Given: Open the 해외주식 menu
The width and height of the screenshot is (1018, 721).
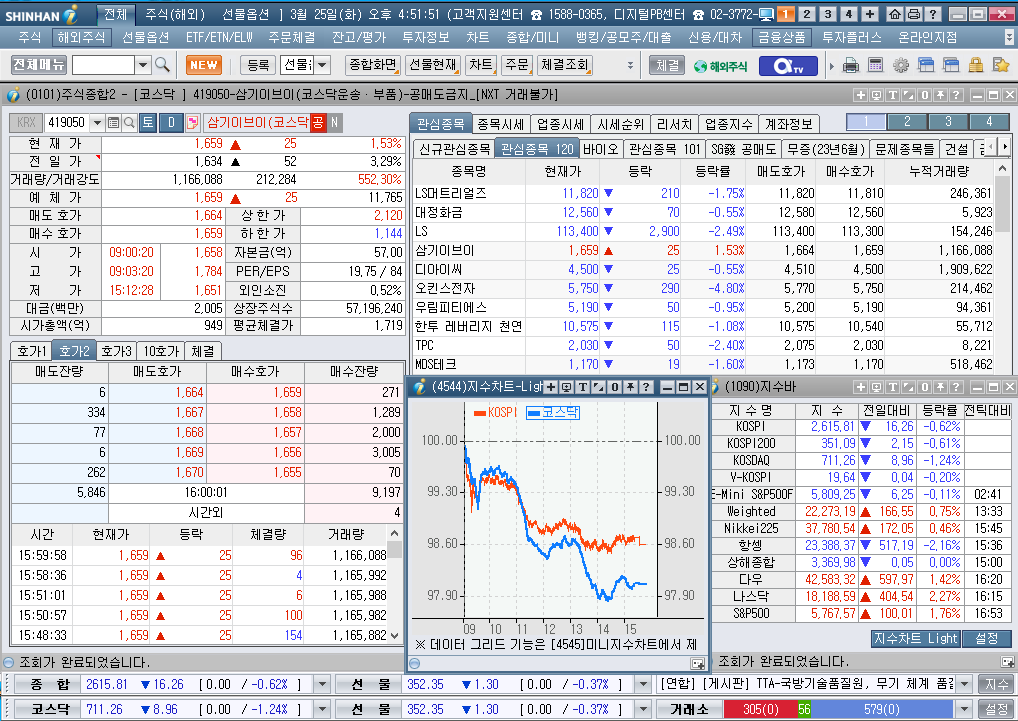Looking at the screenshot, I should pyautogui.click(x=81, y=38).
